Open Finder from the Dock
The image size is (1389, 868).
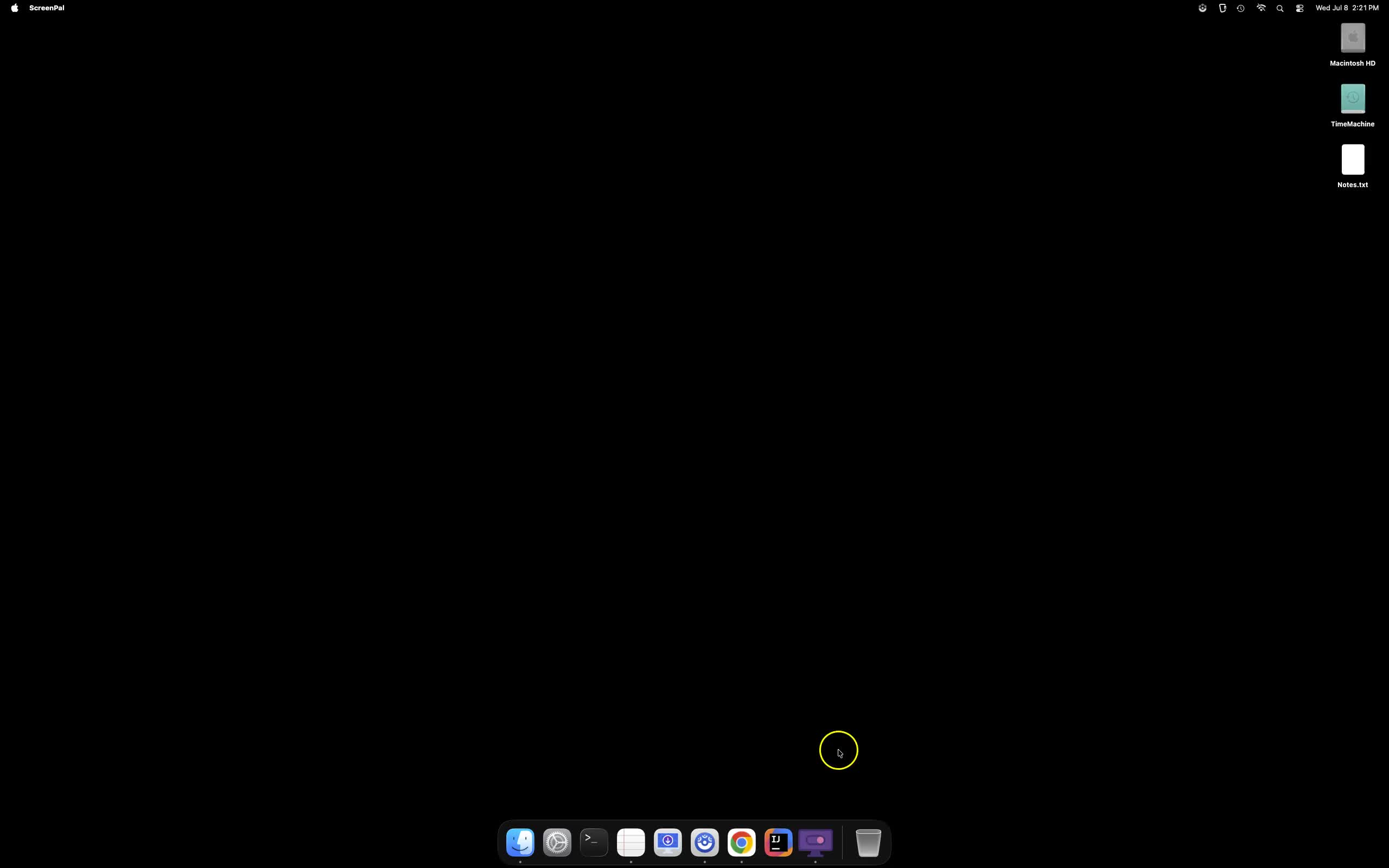tap(520, 842)
